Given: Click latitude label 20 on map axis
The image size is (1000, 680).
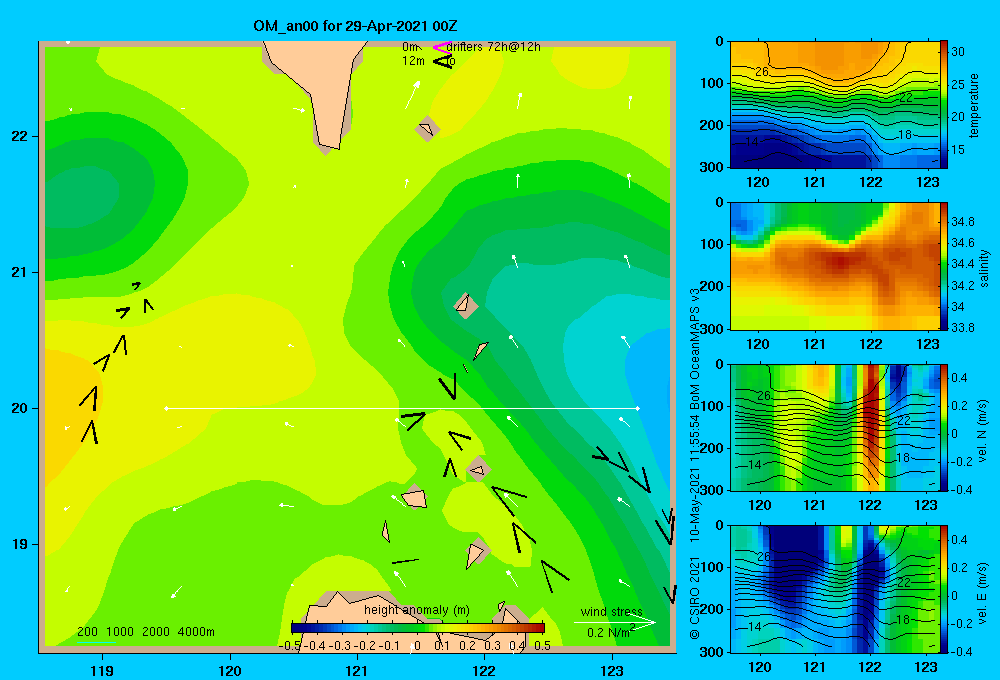Looking at the screenshot, I should pyautogui.click(x=20, y=408).
